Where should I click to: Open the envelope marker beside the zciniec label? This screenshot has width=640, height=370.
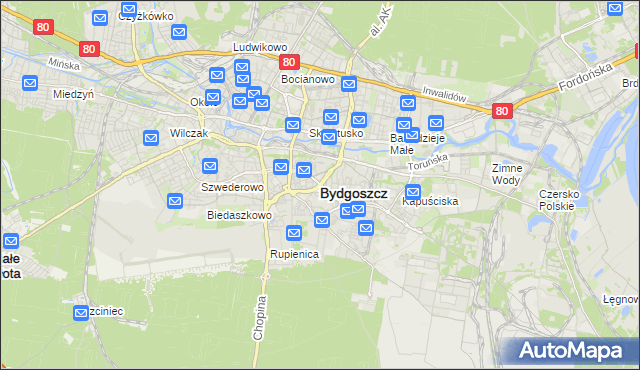81,313
